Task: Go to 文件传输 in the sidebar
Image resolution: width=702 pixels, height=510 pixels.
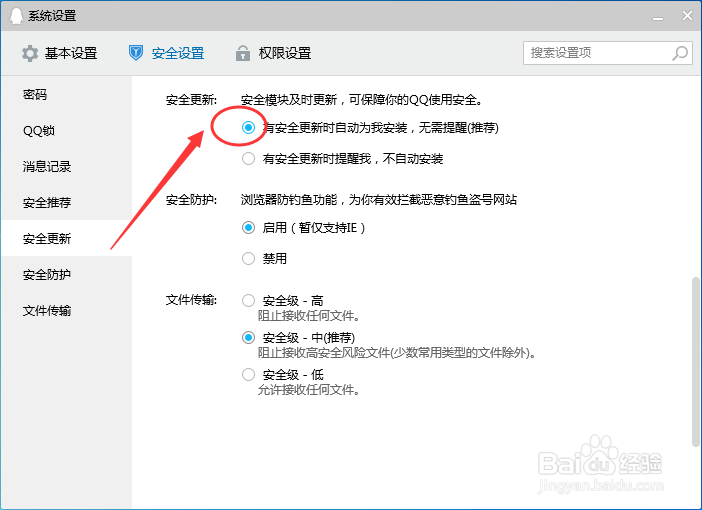Action: pyautogui.click(x=66, y=311)
